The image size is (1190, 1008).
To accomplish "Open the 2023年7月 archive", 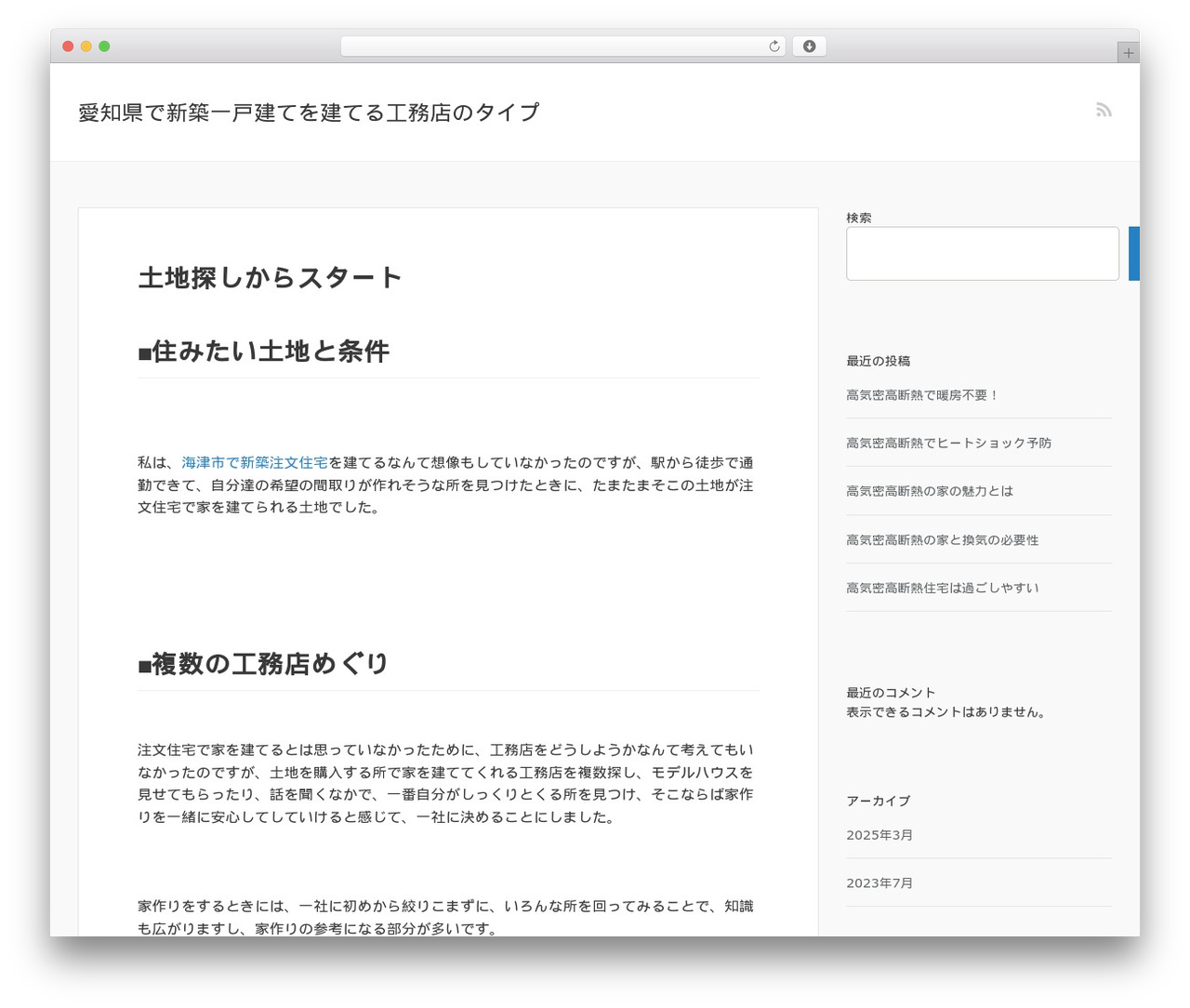I will (x=879, y=883).
